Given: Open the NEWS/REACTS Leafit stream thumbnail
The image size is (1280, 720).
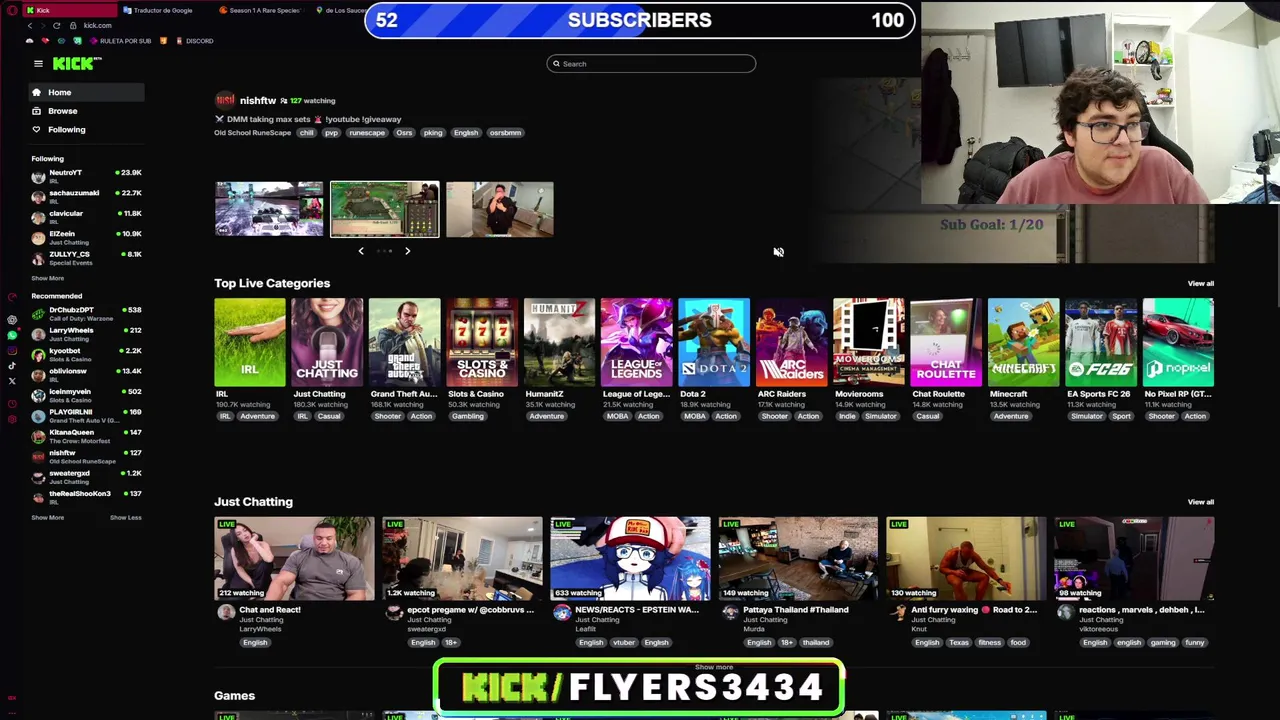Looking at the screenshot, I should [630, 559].
